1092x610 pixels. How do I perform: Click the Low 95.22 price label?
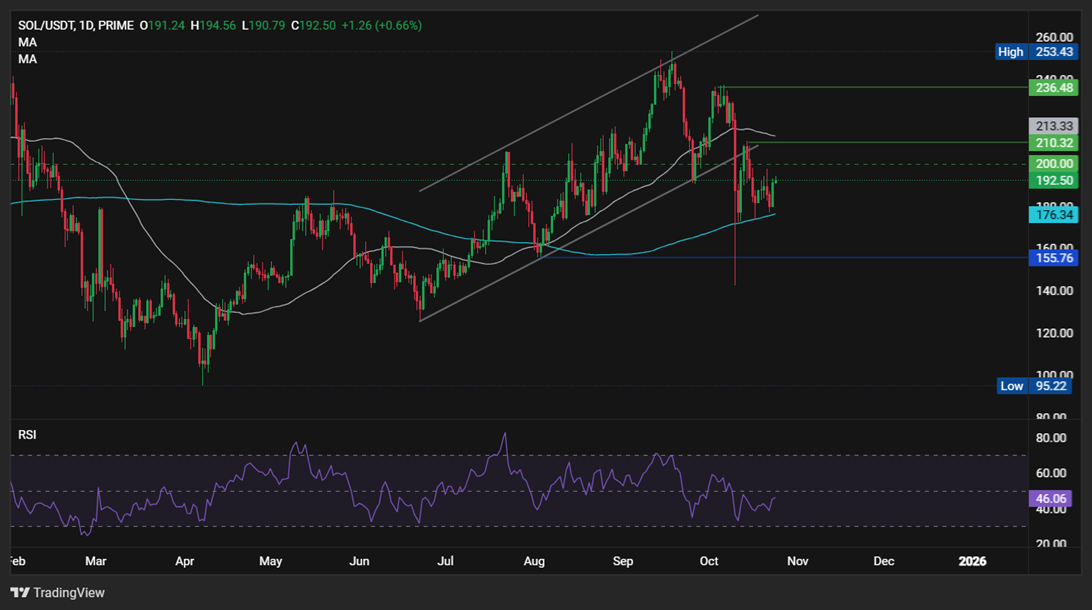[x=1037, y=386]
